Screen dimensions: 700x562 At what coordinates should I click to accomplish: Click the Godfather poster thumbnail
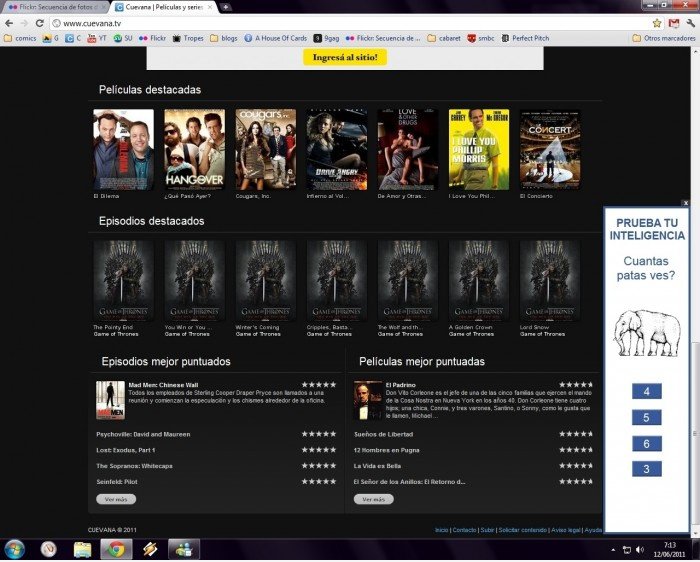click(x=368, y=400)
